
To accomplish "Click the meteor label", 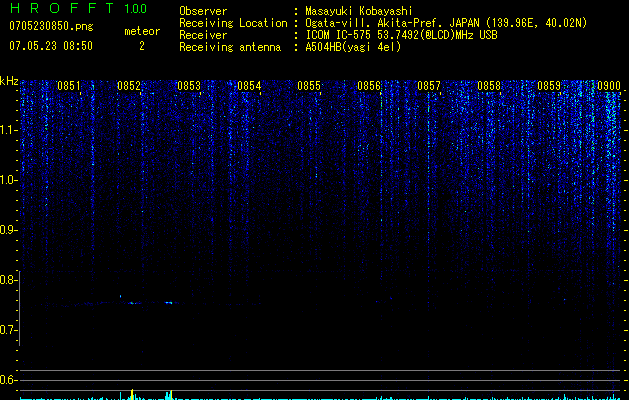I will (142, 31).
